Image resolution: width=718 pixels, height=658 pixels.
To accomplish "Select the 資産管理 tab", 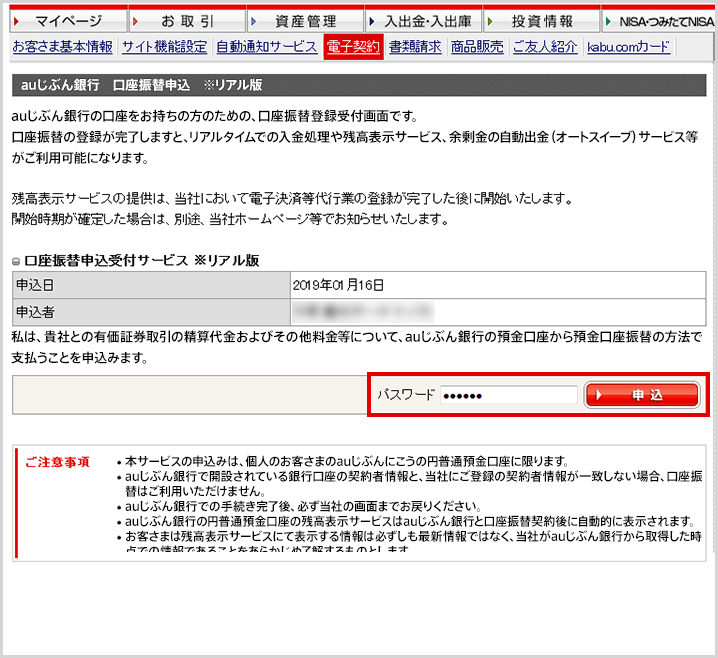I will (x=304, y=21).
